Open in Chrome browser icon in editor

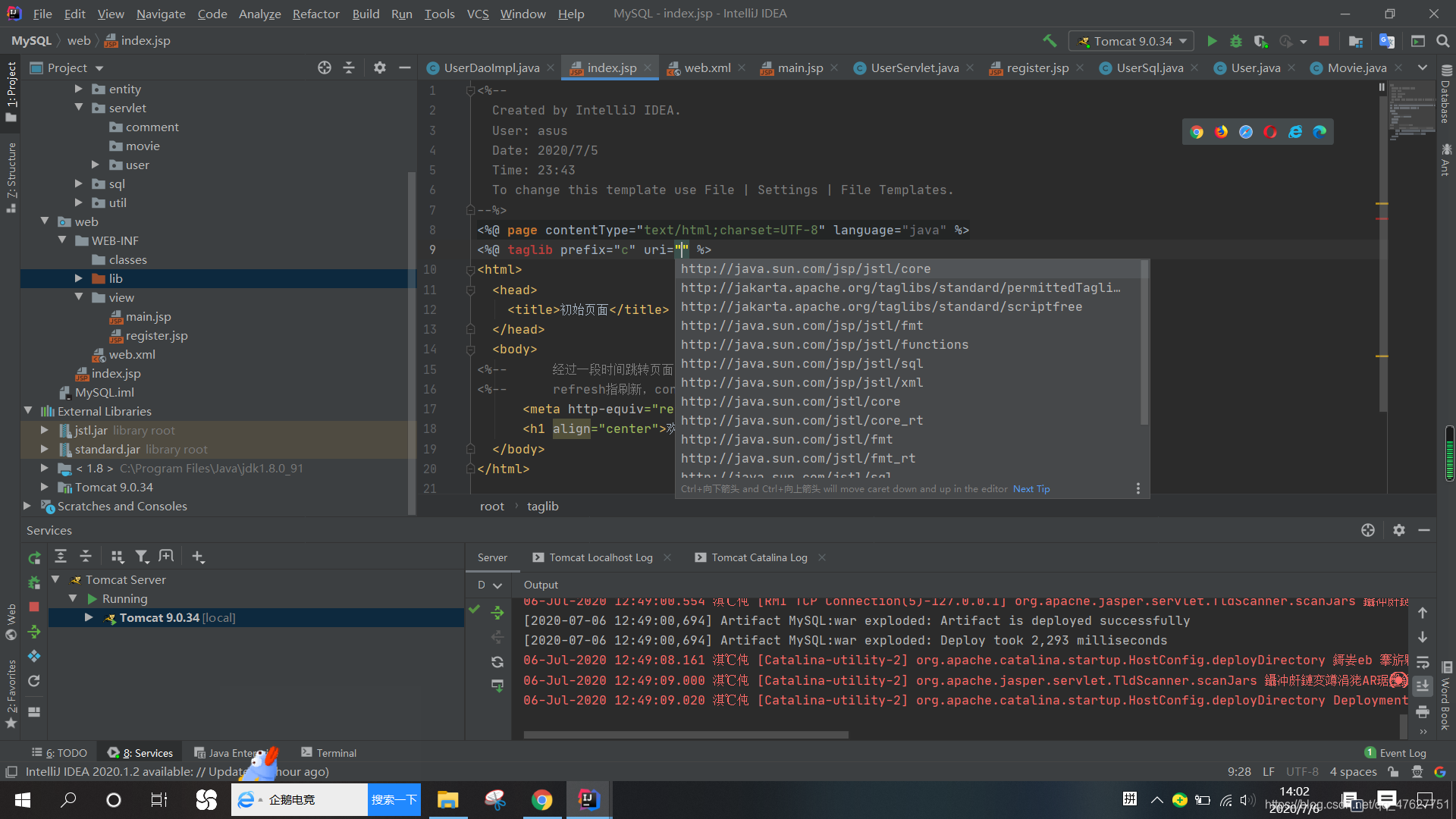1197,132
